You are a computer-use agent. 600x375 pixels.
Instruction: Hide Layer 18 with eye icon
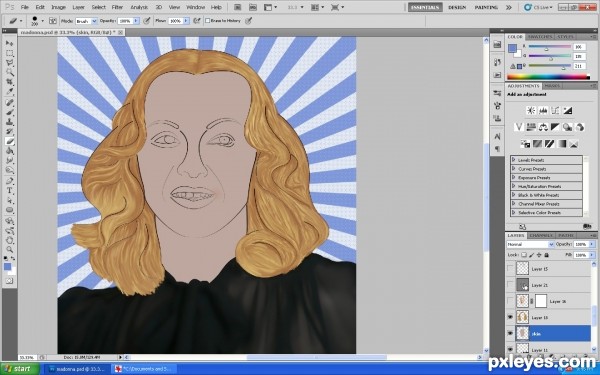pyautogui.click(x=510, y=317)
